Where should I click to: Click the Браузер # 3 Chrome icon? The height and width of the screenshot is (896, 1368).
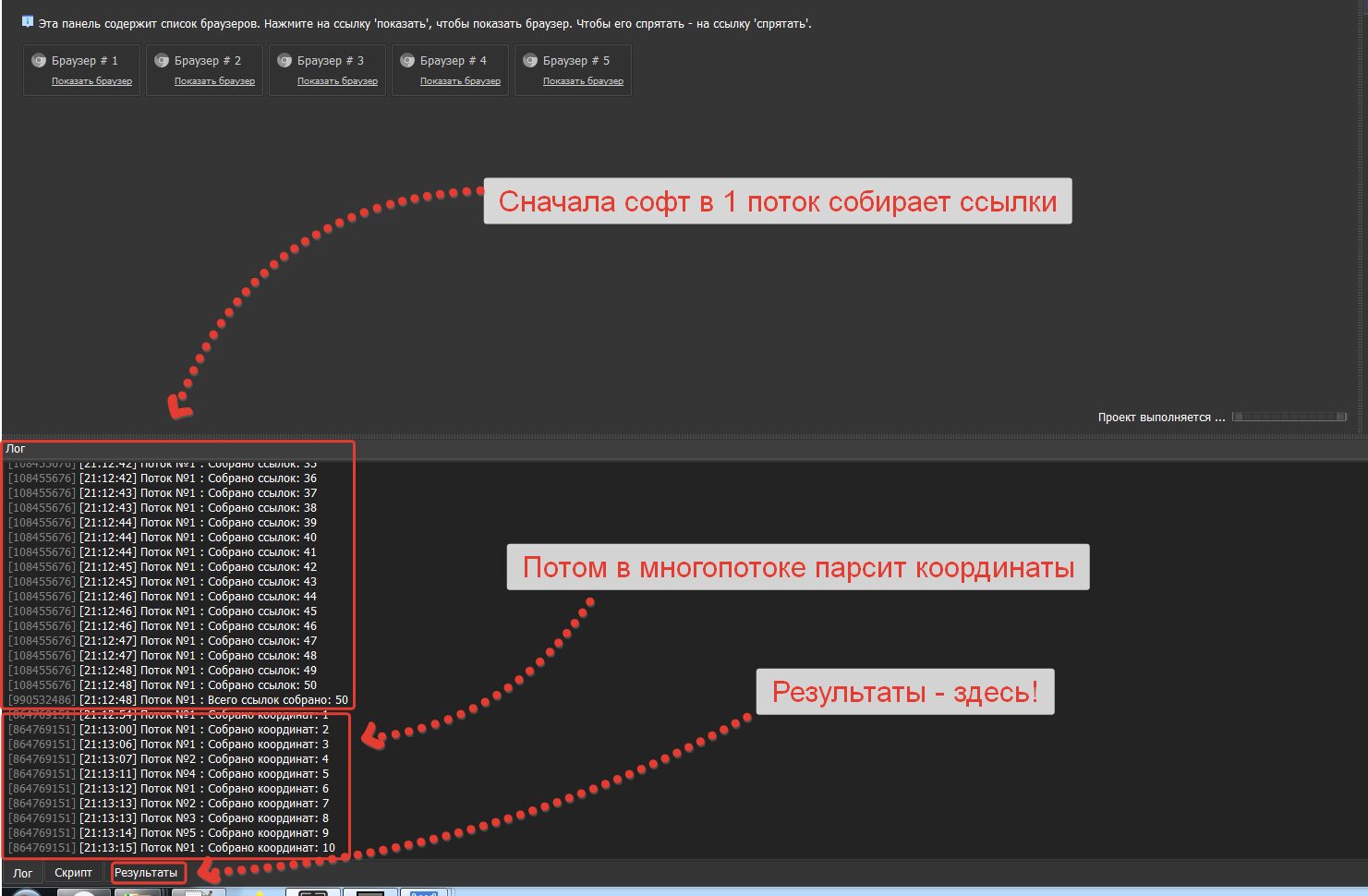(284, 61)
